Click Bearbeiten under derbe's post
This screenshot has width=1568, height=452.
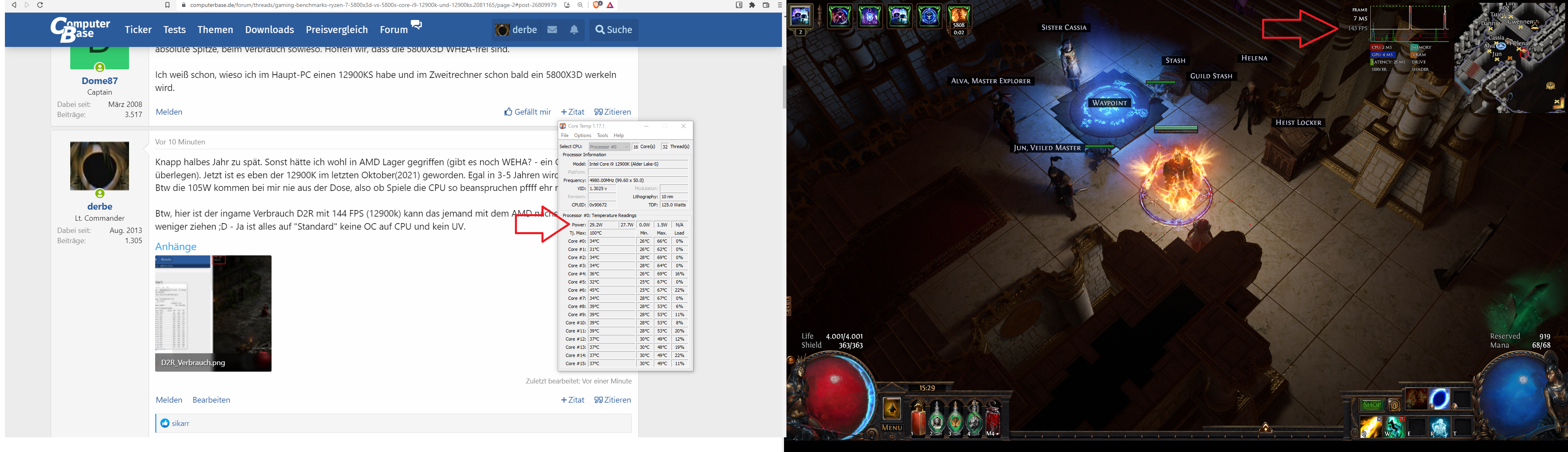coord(211,400)
